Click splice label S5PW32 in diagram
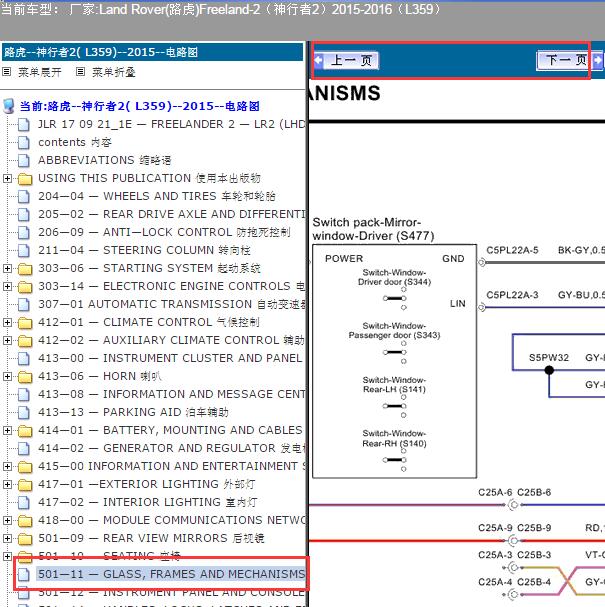The width and height of the screenshot is (605, 607). tap(549, 358)
